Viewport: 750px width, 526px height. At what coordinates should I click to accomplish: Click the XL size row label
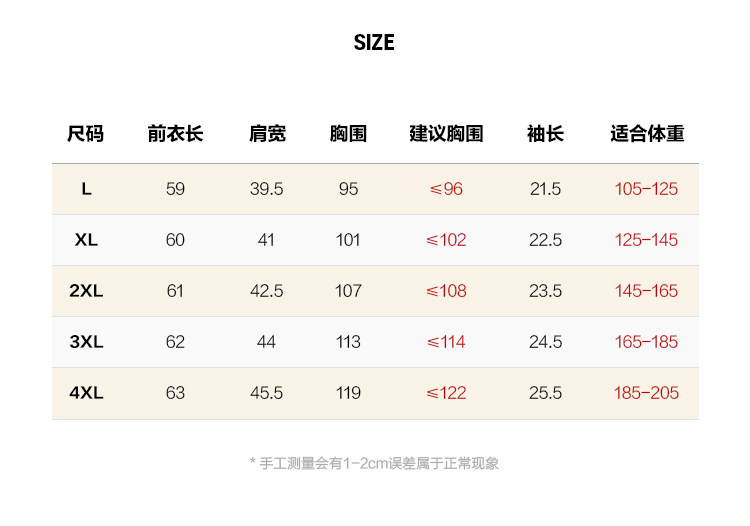86,240
